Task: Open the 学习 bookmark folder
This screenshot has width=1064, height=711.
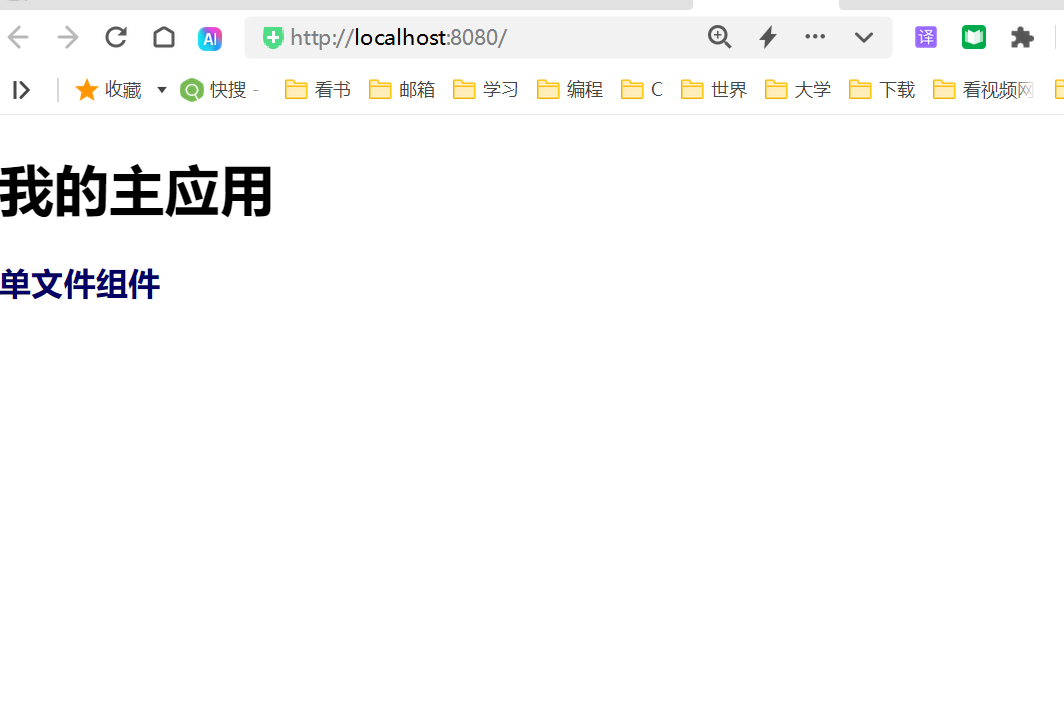Action: click(485, 90)
